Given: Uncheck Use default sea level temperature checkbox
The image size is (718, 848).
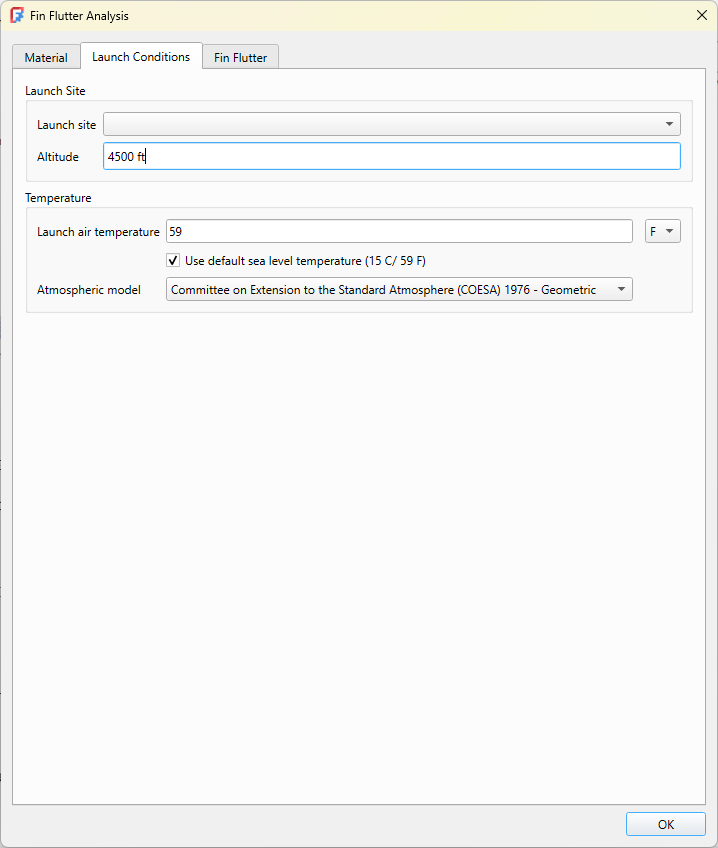Looking at the screenshot, I should (x=173, y=261).
